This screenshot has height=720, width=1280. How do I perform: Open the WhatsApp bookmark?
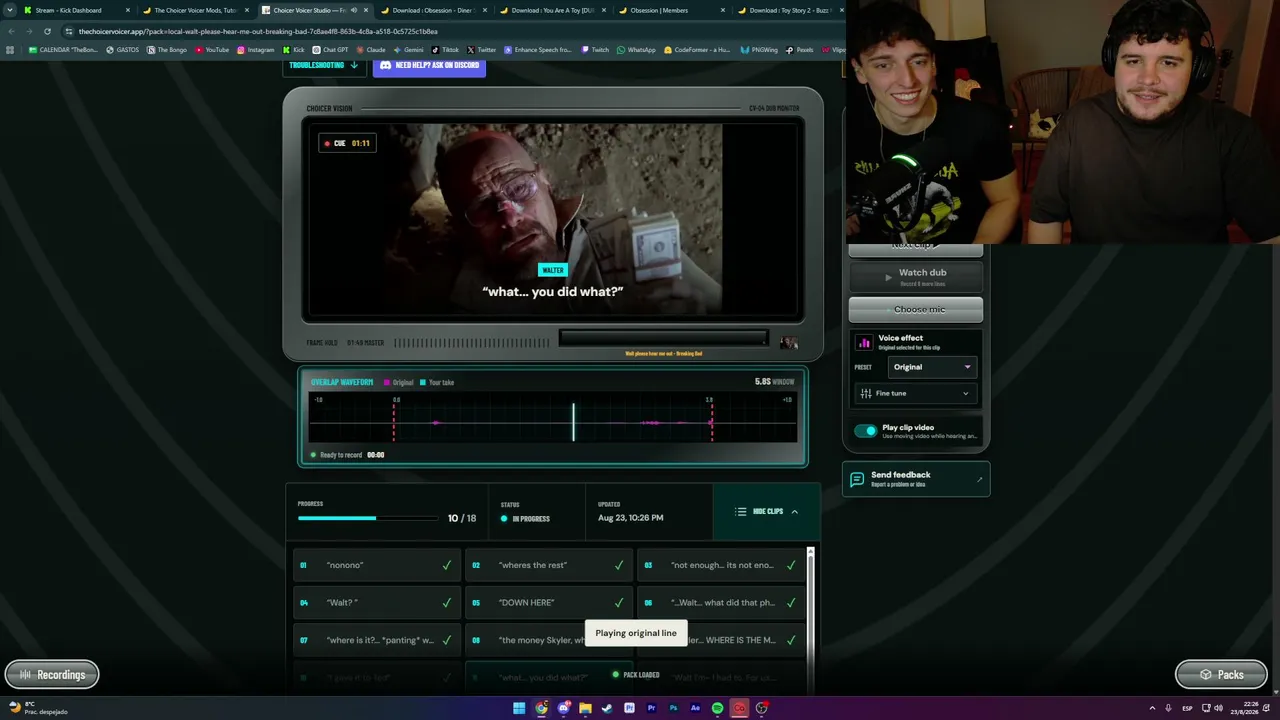pos(637,50)
